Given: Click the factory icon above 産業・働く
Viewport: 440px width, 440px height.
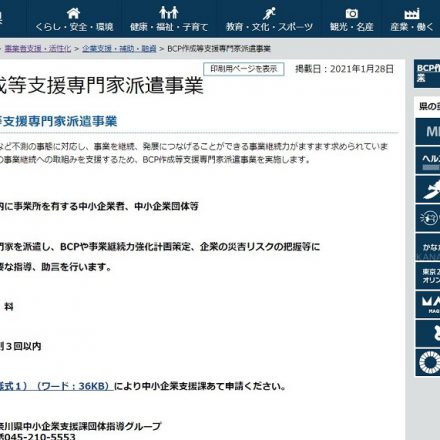Looking at the screenshot, I should pos(412,14).
